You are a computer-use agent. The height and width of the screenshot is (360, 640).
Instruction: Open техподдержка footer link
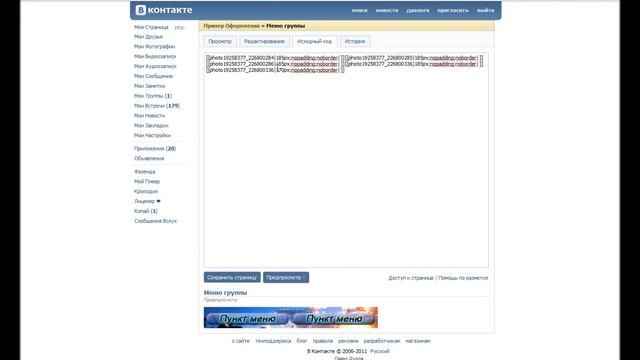pos(273,341)
